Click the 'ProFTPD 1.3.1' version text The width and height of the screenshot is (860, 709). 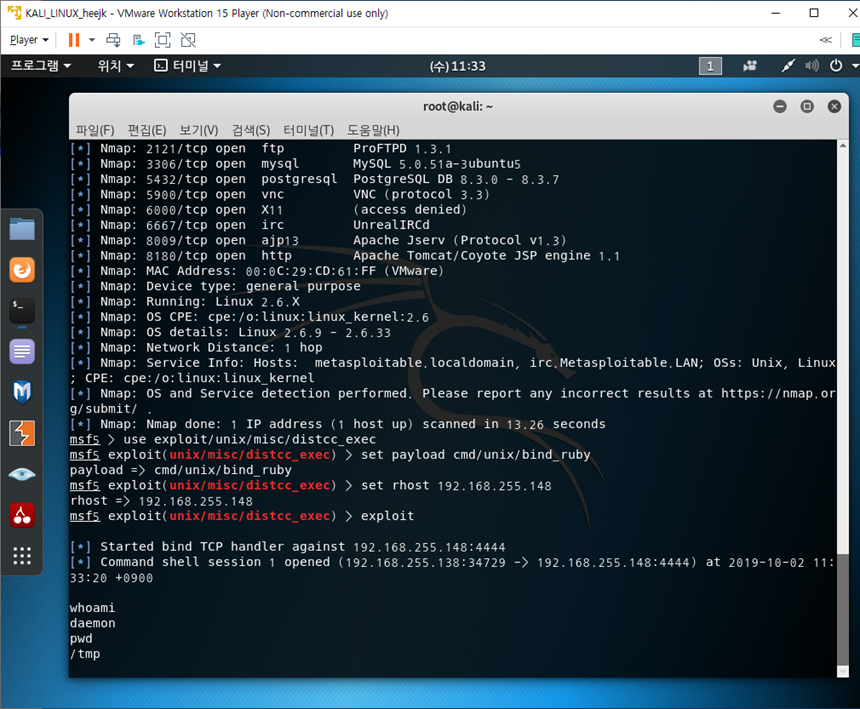pyautogui.click(x=402, y=149)
